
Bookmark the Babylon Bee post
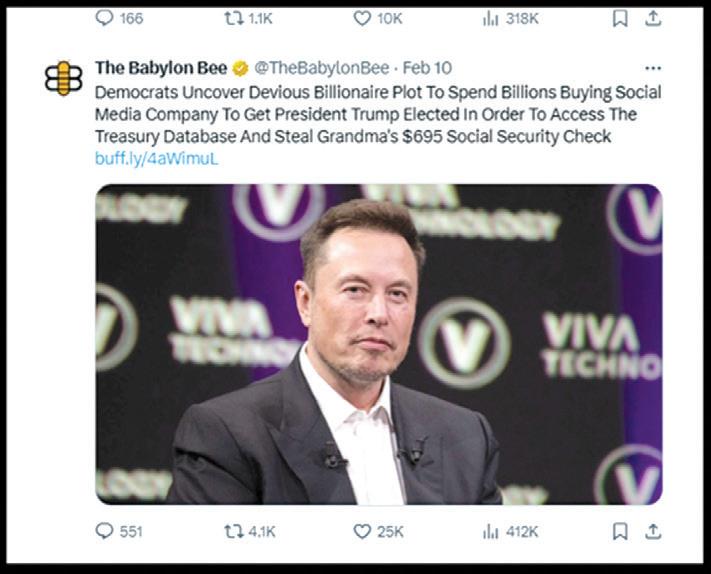620,531
